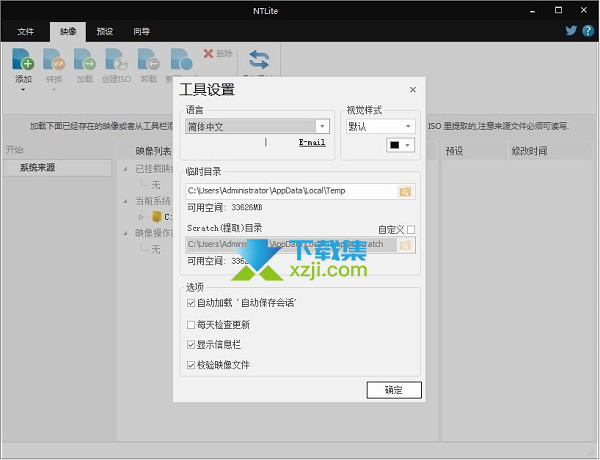
Task: Close the 工具设置 dialog
Action: 412,90
